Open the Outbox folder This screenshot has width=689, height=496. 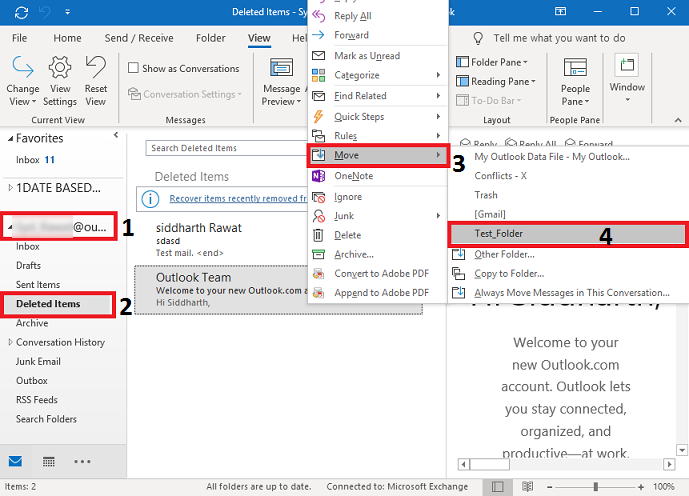pos(32,380)
